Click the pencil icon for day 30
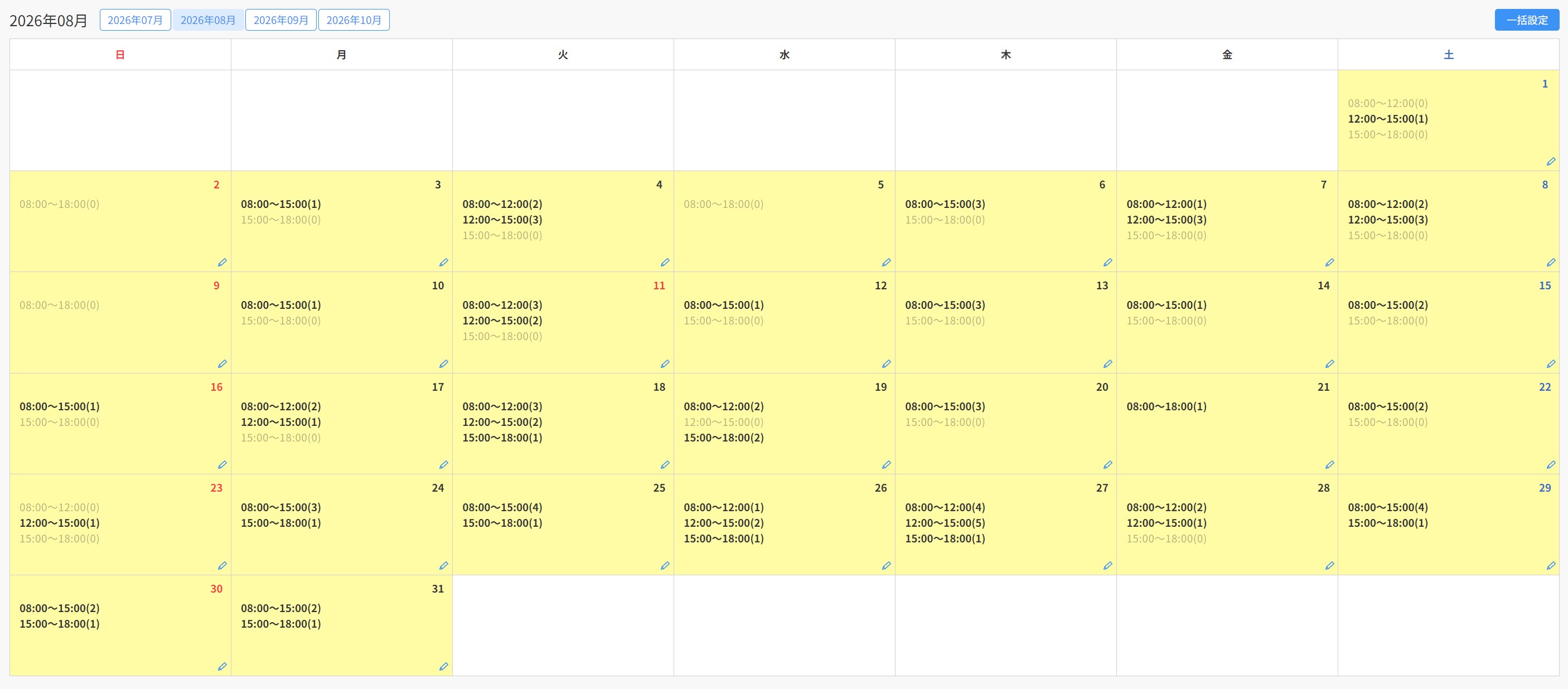The width and height of the screenshot is (1568, 689). point(222,667)
